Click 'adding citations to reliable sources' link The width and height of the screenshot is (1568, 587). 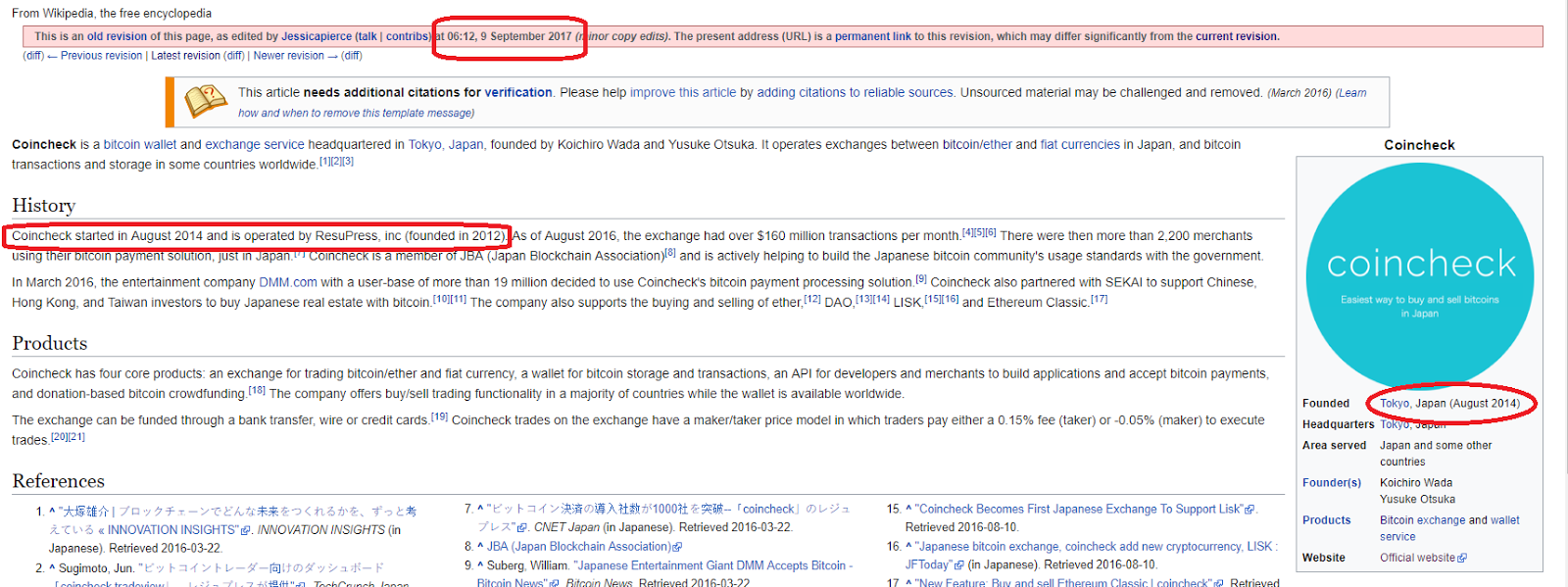click(x=855, y=92)
